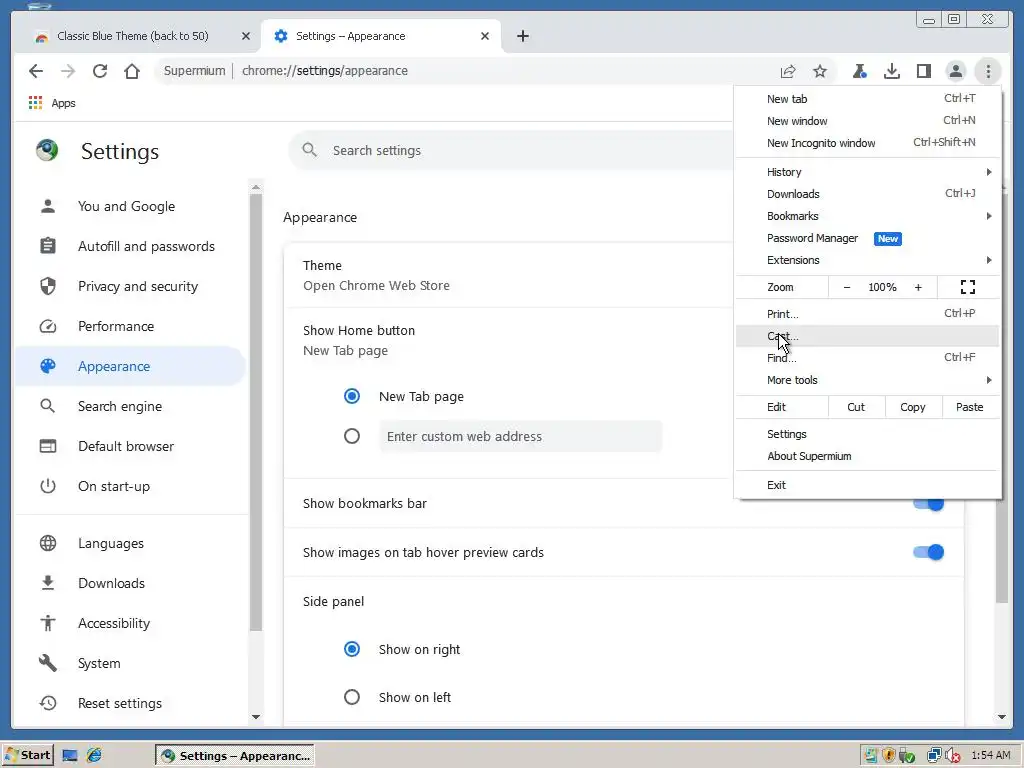The width and height of the screenshot is (1024, 768).
Task: Choose New tab menu item
Action: point(867,99)
